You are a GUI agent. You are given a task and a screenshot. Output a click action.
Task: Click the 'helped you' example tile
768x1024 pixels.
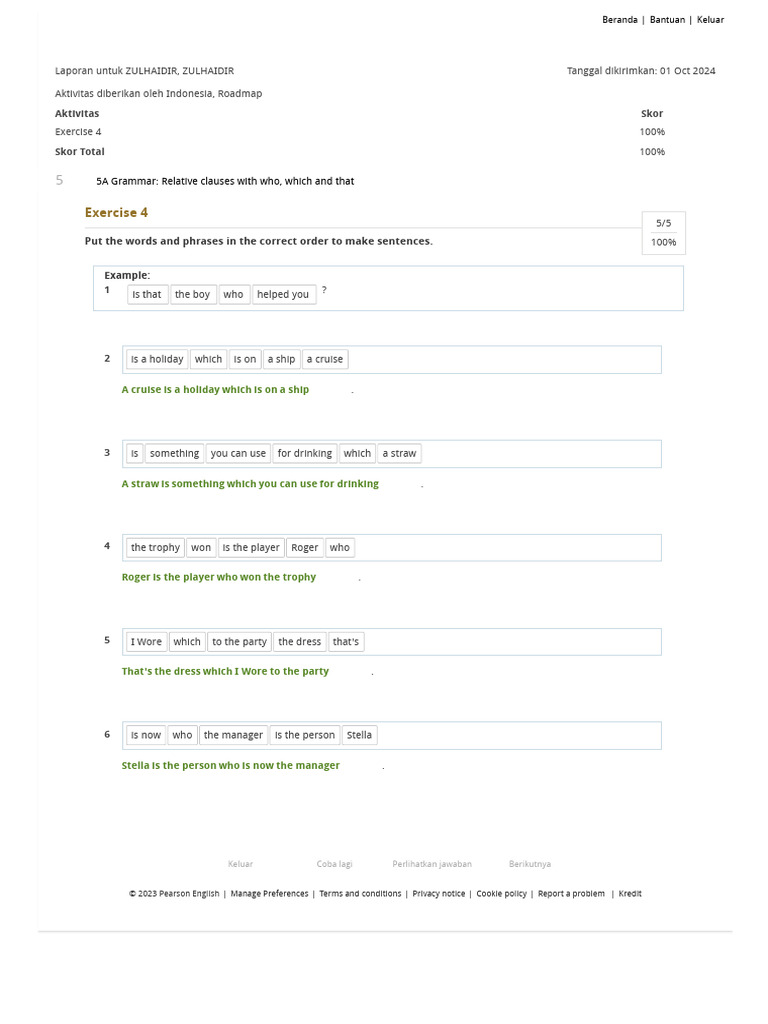pyautogui.click(x=283, y=295)
